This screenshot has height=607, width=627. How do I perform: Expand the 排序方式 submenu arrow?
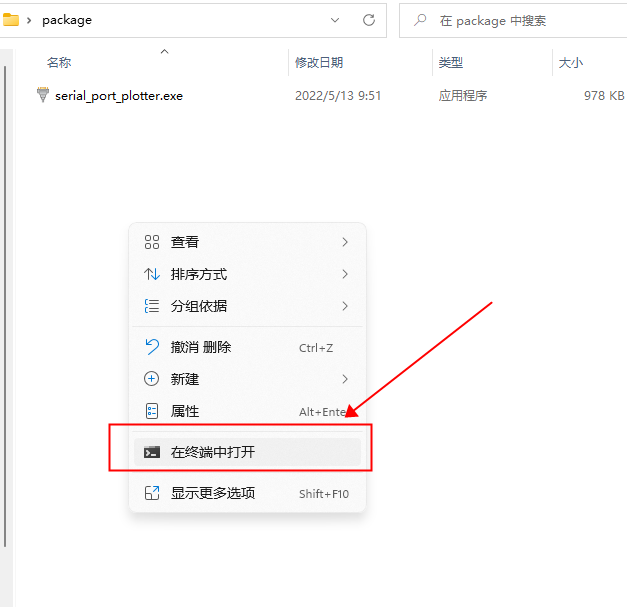(x=345, y=274)
